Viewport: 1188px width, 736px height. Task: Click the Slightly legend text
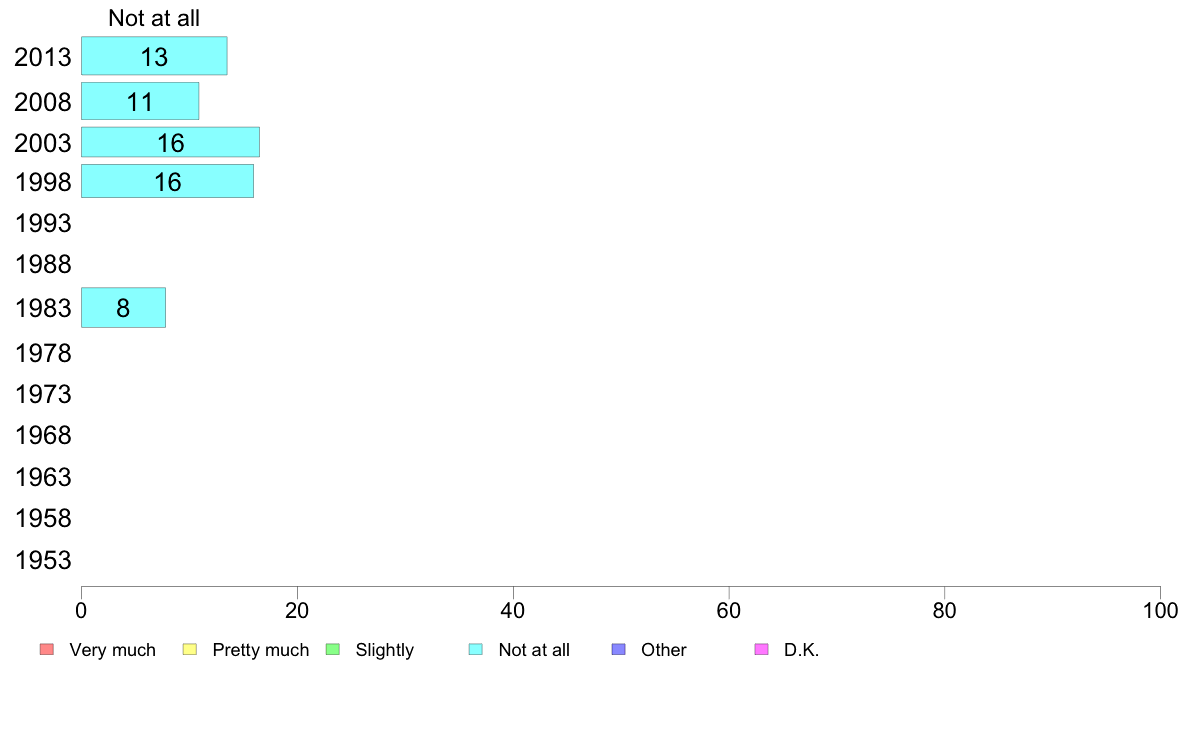click(385, 650)
